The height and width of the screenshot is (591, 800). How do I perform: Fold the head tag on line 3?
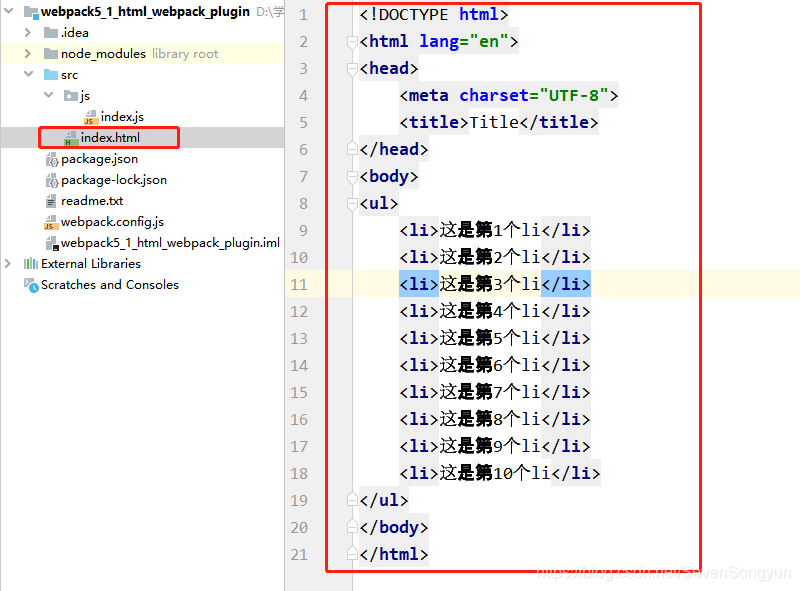pos(352,69)
